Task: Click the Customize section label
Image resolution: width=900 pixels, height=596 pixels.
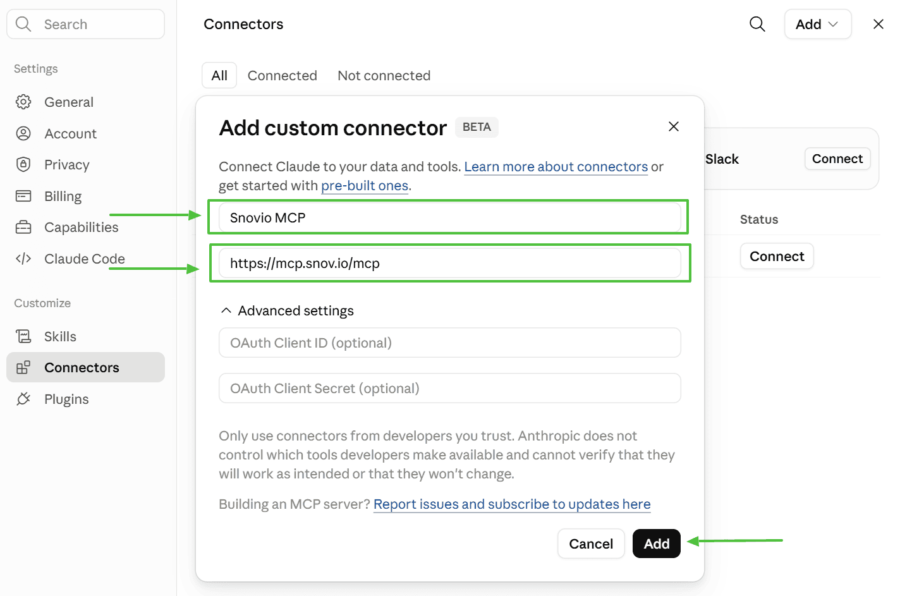Action: click(x=42, y=303)
